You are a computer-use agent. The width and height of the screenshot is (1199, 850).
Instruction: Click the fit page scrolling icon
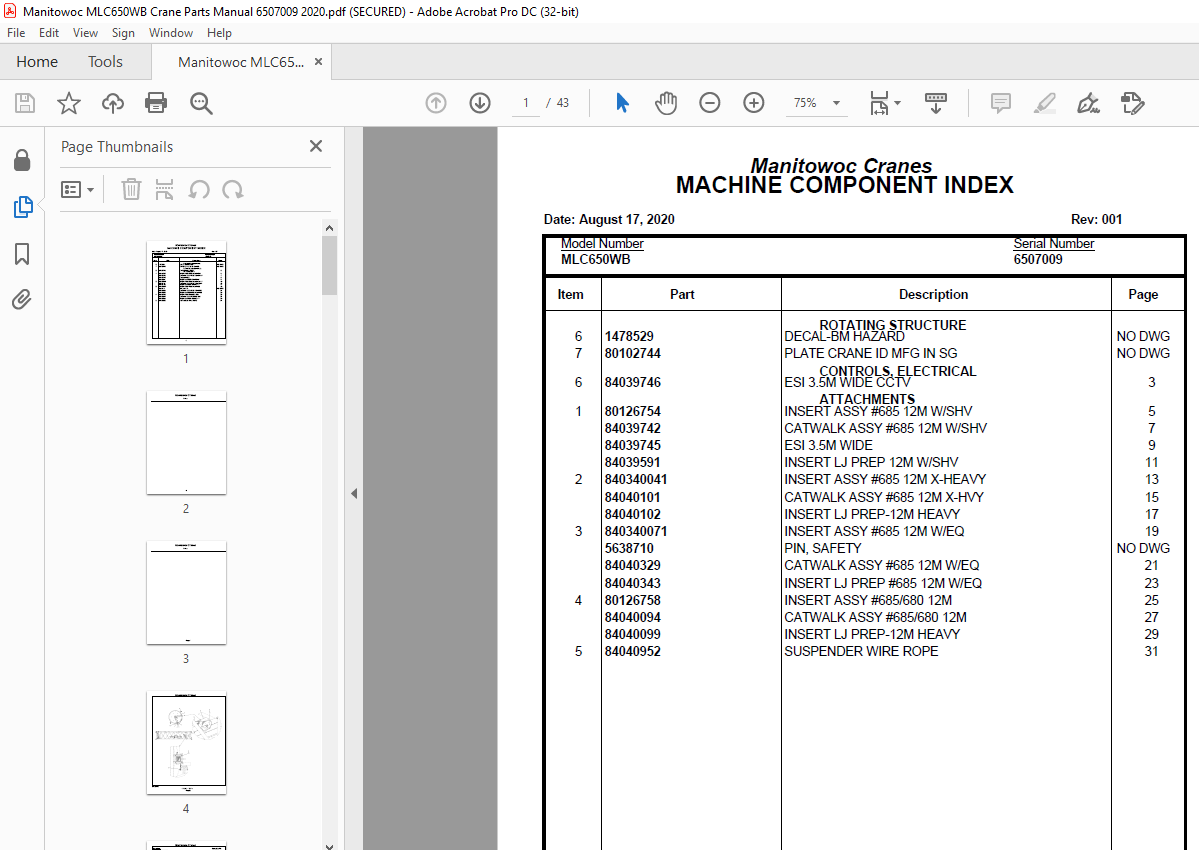tap(879, 102)
